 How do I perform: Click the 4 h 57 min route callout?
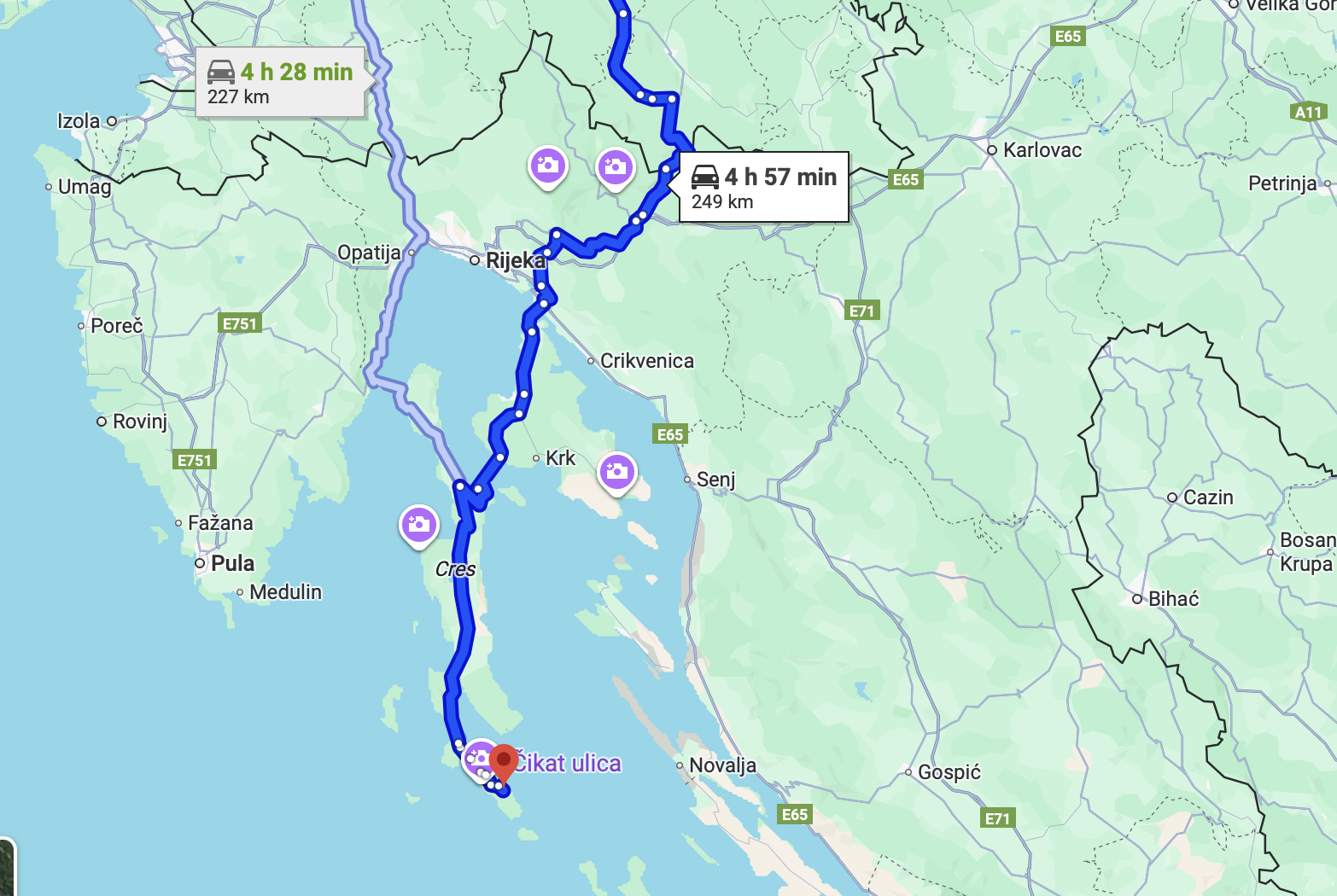[x=764, y=188]
